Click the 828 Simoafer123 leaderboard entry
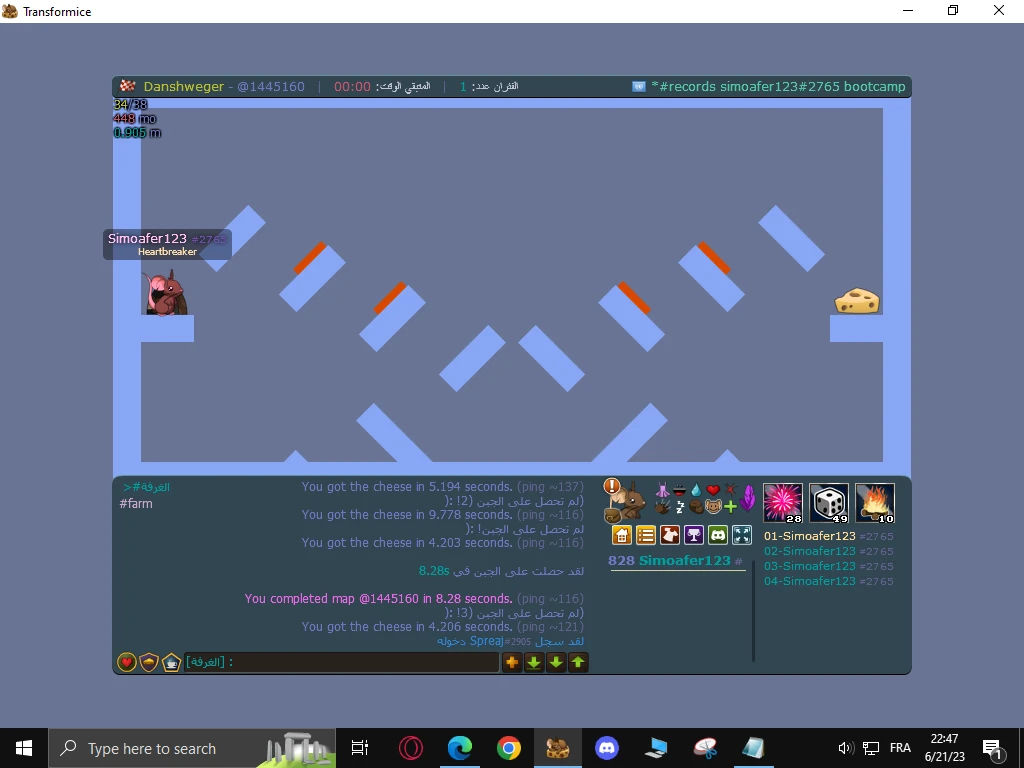The image size is (1024, 768). pos(676,560)
